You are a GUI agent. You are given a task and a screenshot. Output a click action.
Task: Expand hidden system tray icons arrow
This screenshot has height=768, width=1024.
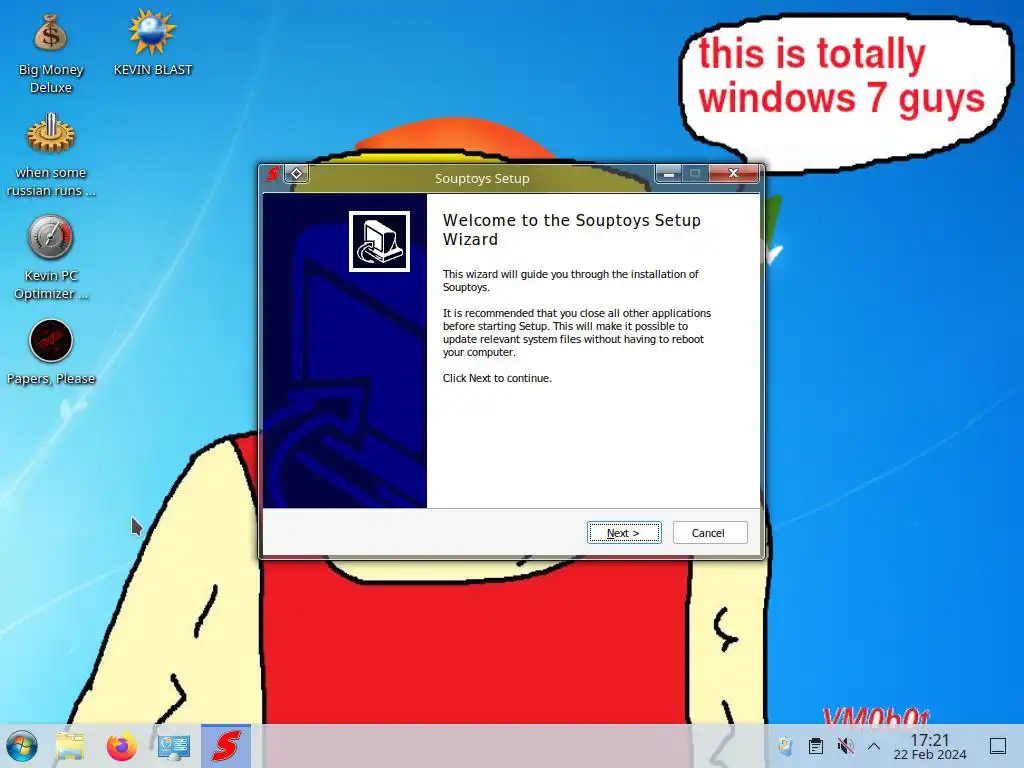(x=874, y=746)
